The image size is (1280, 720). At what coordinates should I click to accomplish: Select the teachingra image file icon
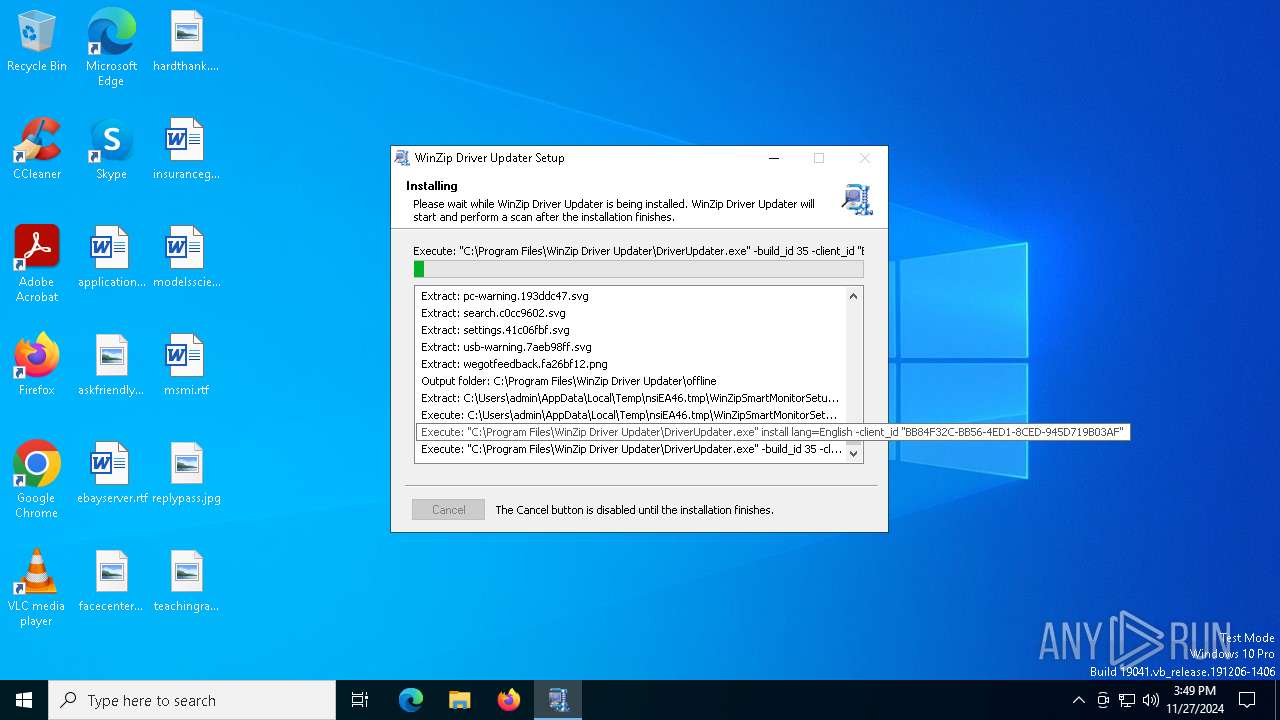point(186,581)
